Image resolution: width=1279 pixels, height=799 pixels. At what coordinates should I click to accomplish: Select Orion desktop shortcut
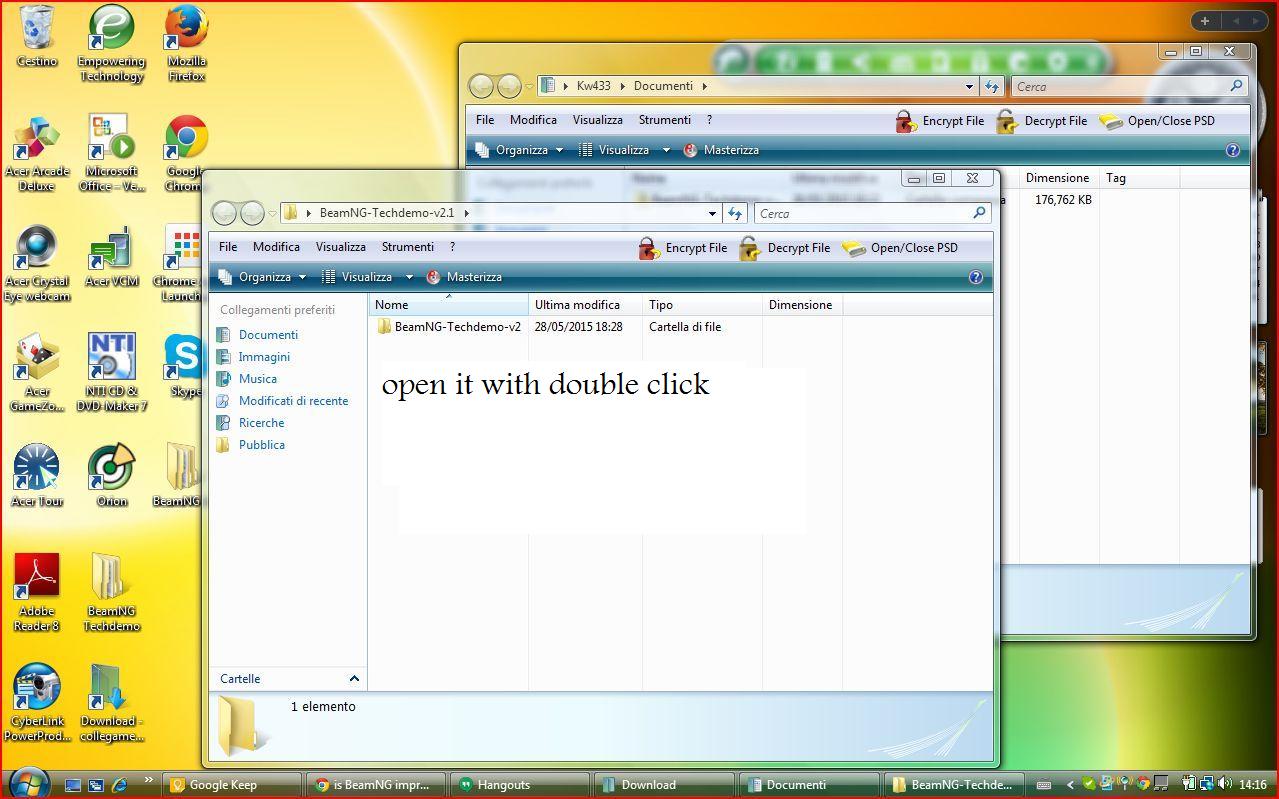(x=111, y=476)
